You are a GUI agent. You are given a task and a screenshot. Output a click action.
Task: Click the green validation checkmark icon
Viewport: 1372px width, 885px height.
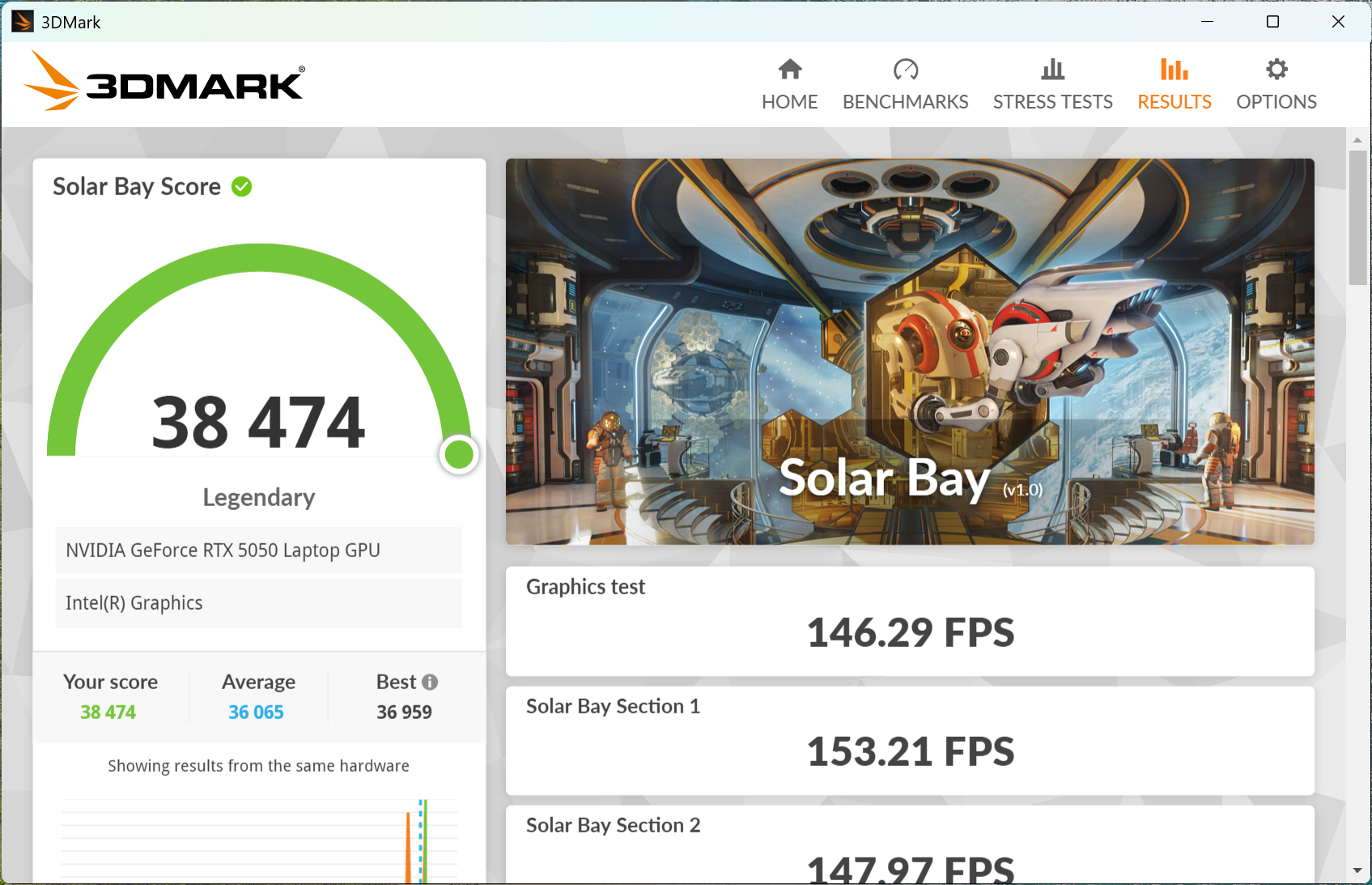tap(242, 187)
